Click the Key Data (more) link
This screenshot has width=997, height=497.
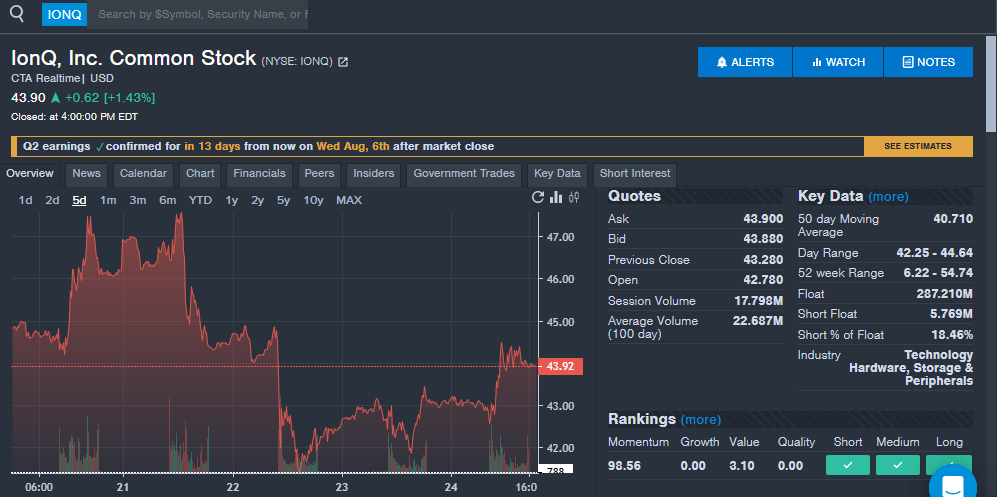(888, 197)
